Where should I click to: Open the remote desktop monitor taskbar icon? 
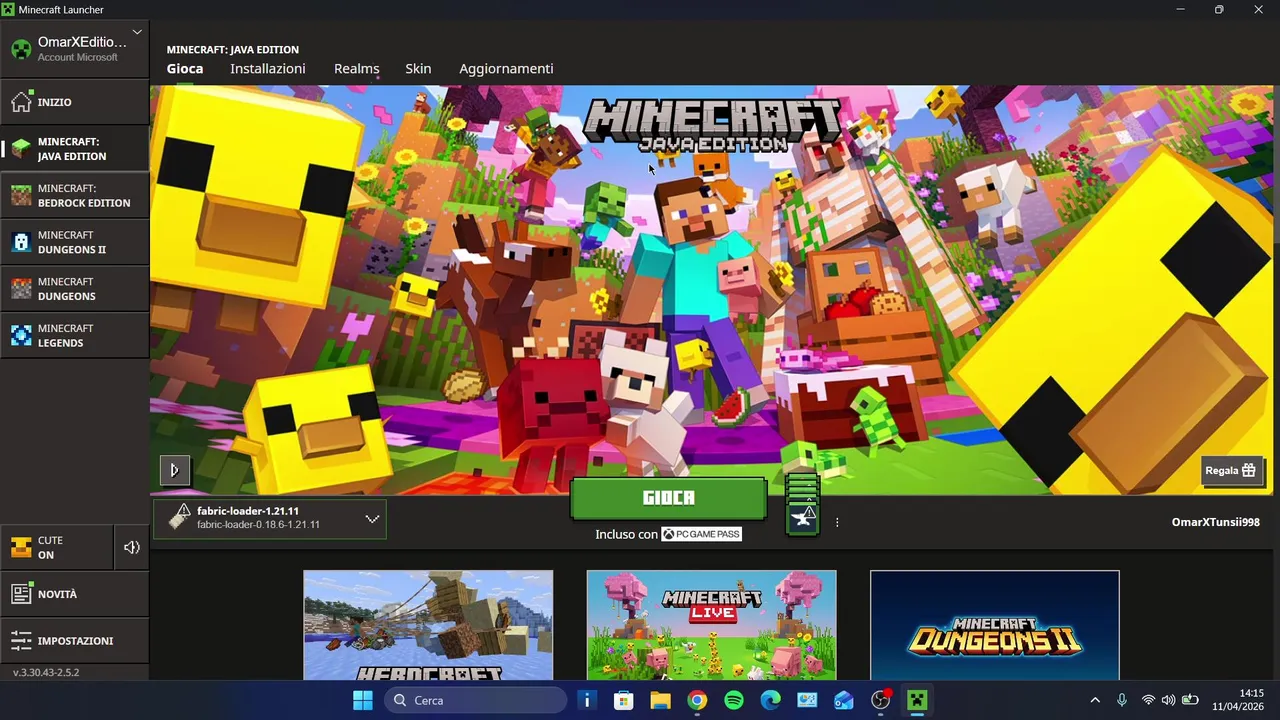pyautogui.click(x=807, y=700)
